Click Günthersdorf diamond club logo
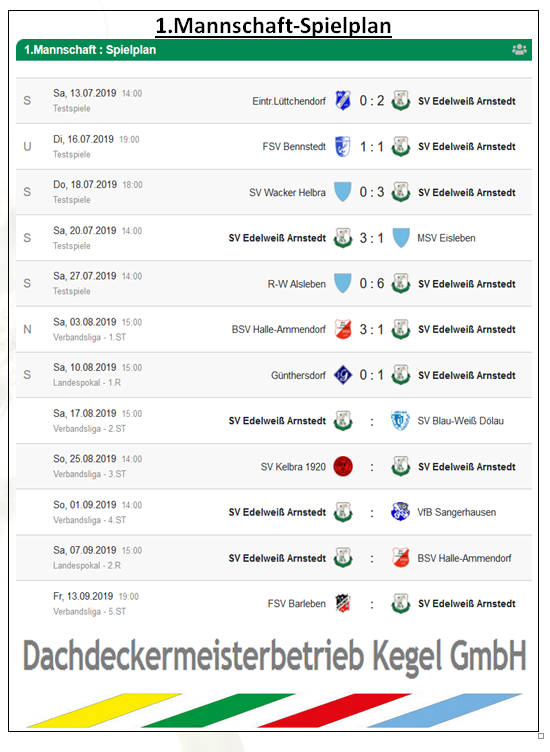Screen dimensions: 550x752 [x=343, y=375]
